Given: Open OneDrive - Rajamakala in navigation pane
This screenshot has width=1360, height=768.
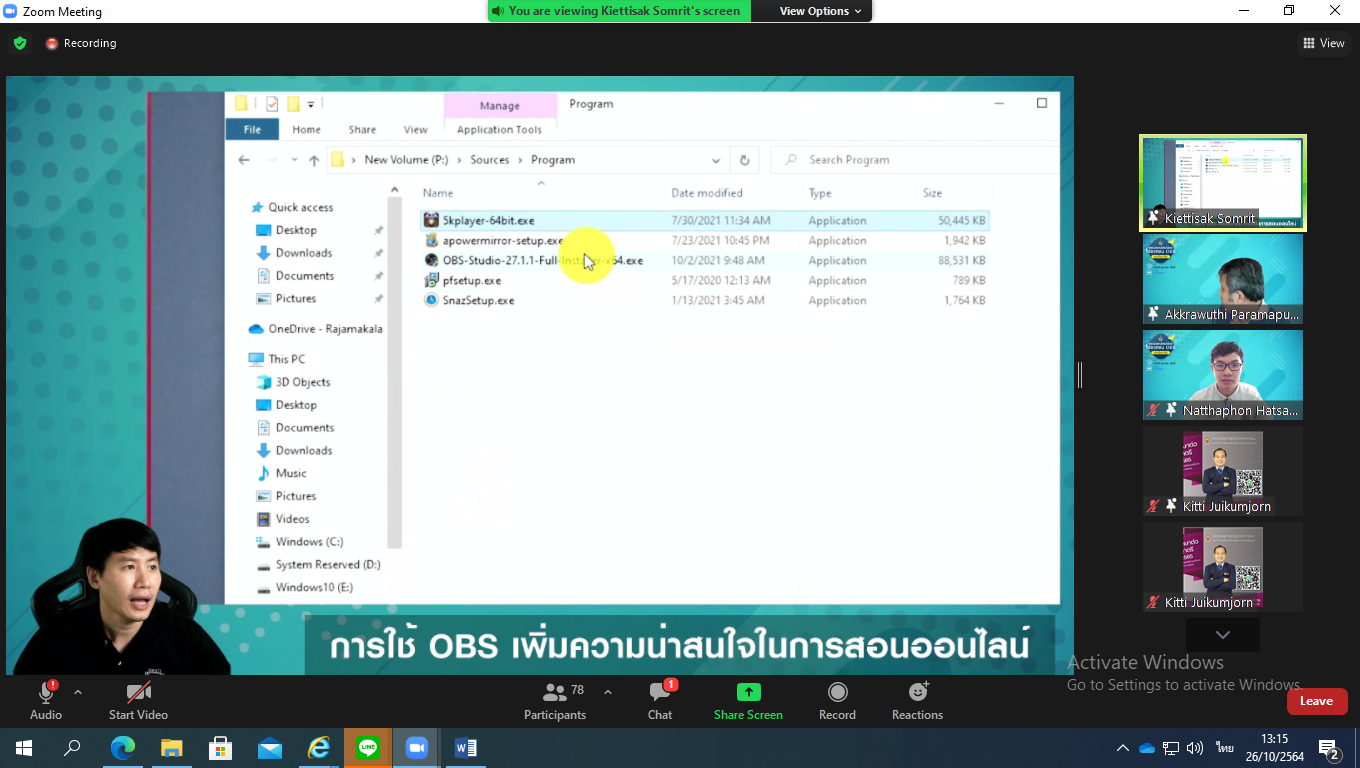Looking at the screenshot, I should pyautogui.click(x=316, y=329).
